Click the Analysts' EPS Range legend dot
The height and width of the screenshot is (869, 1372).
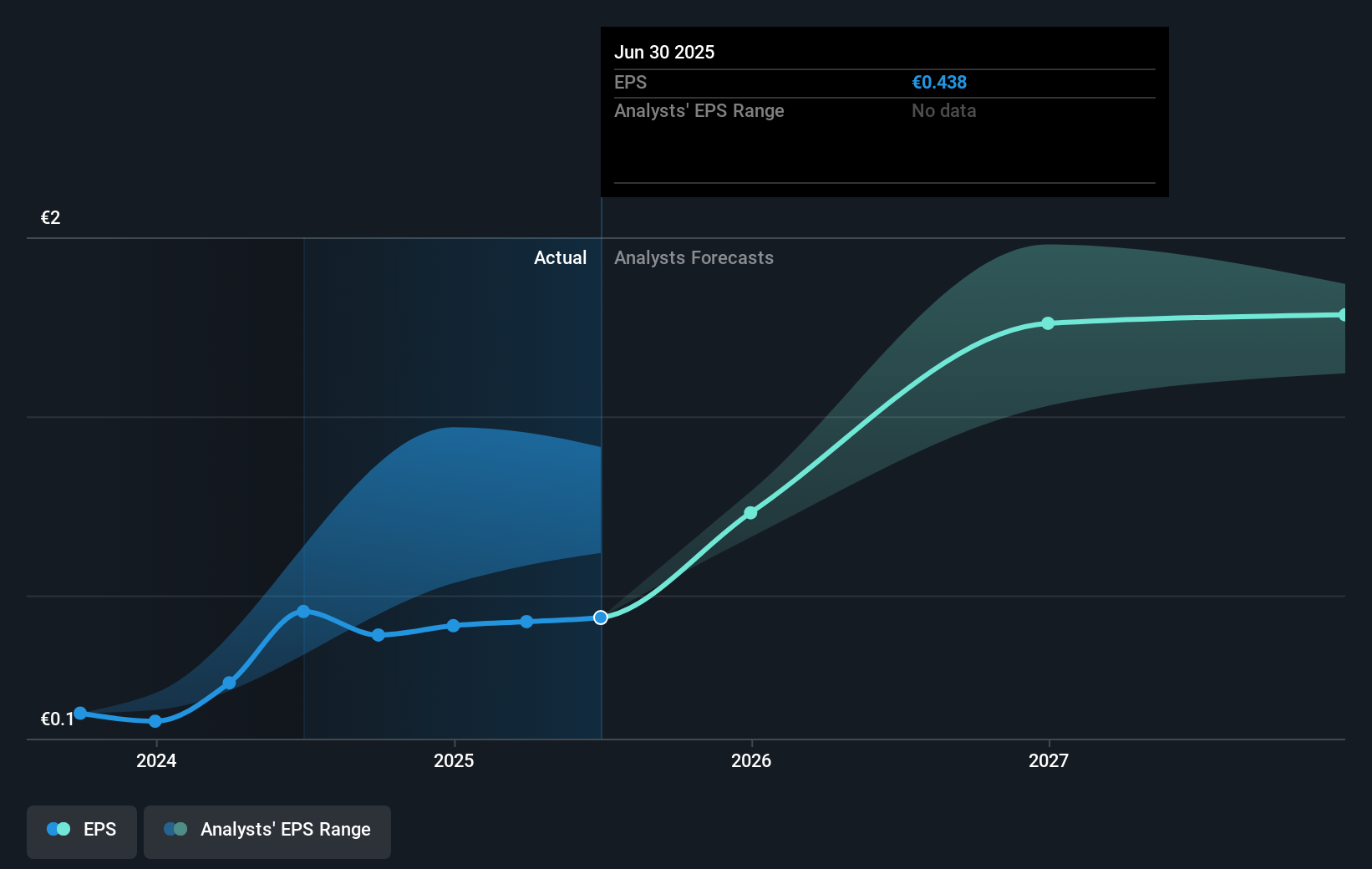click(x=175, y=829)
